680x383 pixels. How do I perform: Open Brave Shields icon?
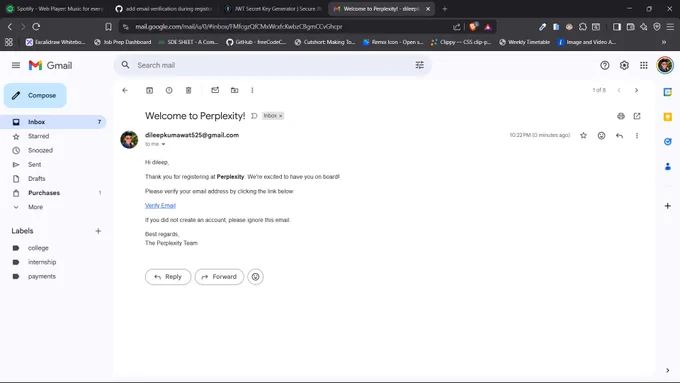(473, 26)
